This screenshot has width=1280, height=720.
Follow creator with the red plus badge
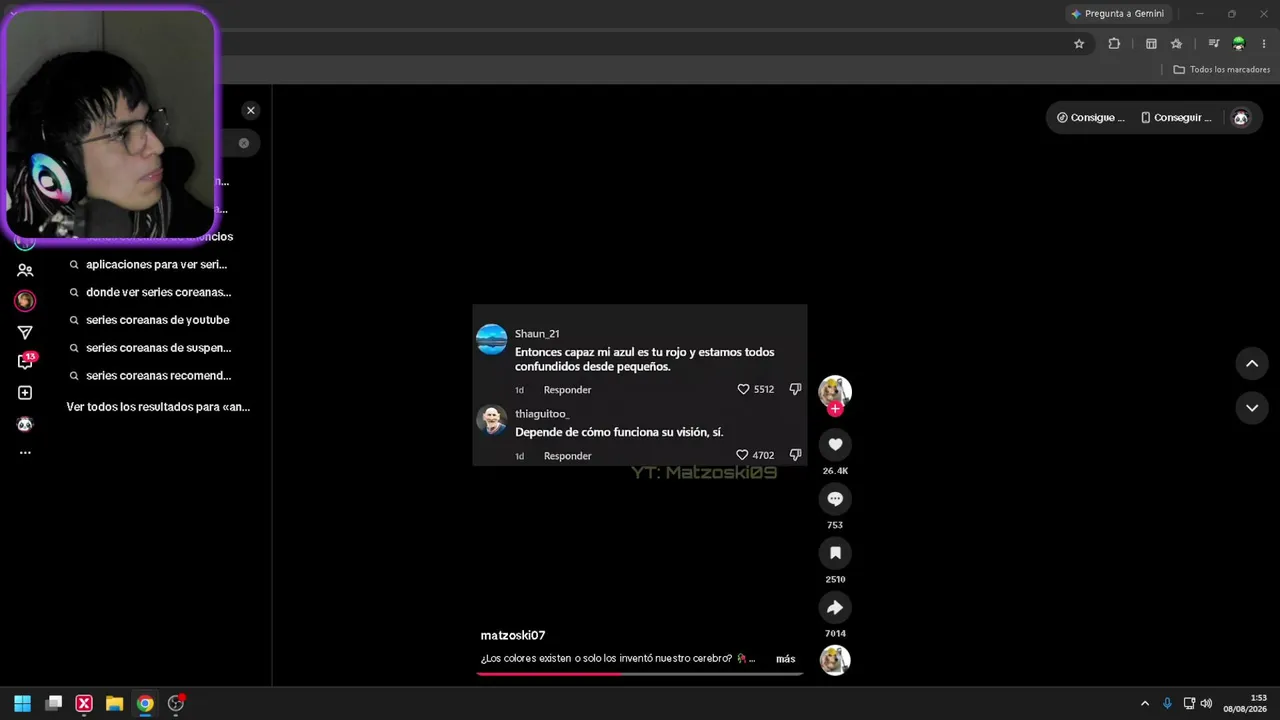(835, 408)
